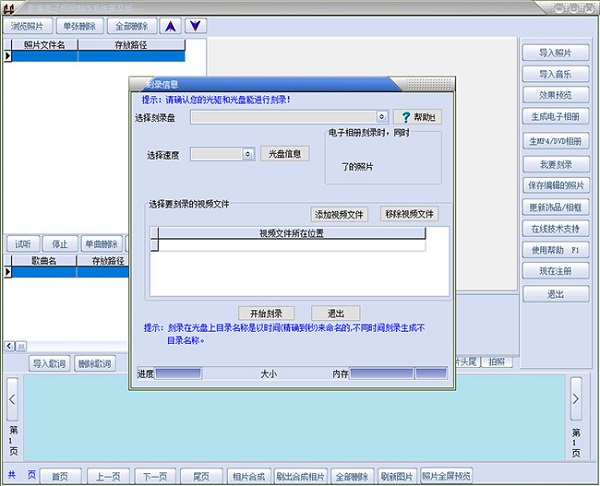
Task: Click 我要刻录 burn button in sidebar
Action: pyautogui.click(x=556, y=165)
